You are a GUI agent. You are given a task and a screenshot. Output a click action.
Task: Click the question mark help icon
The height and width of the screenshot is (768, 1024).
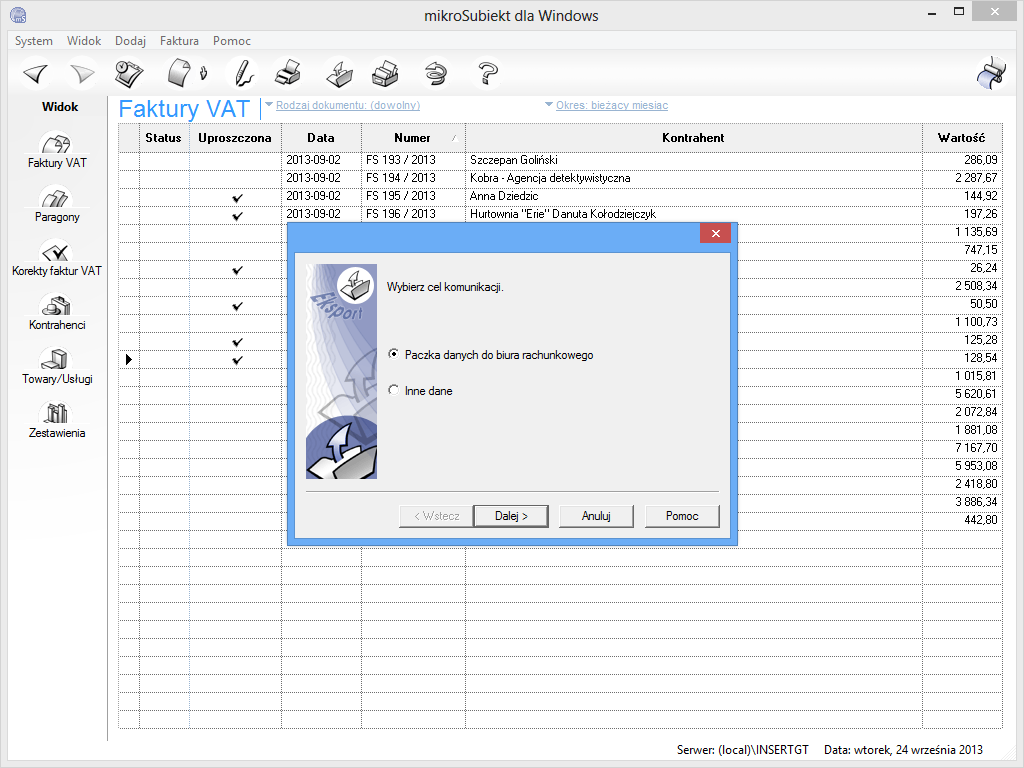(488, 73)
